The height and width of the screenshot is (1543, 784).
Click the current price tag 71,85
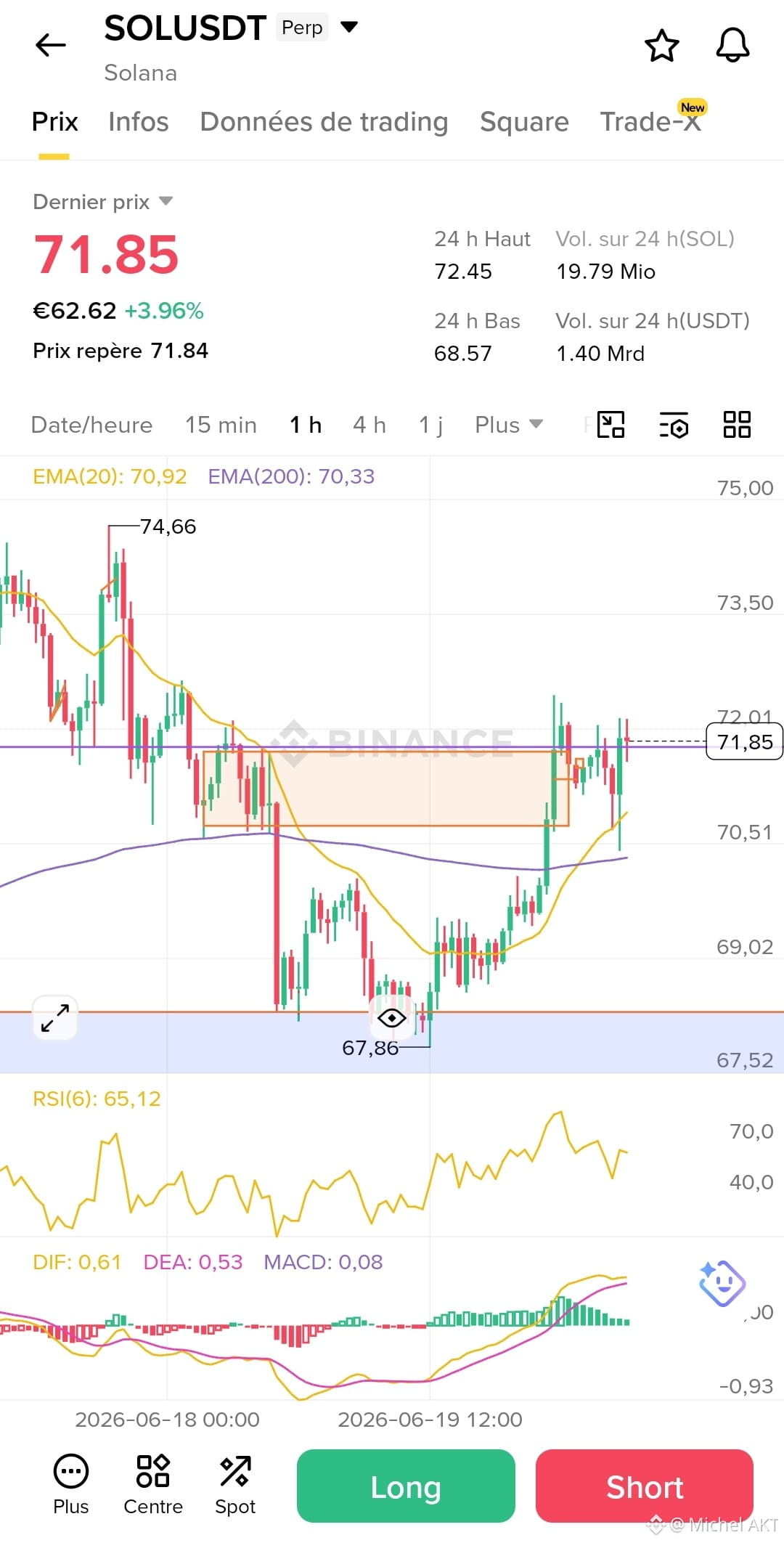744,741
